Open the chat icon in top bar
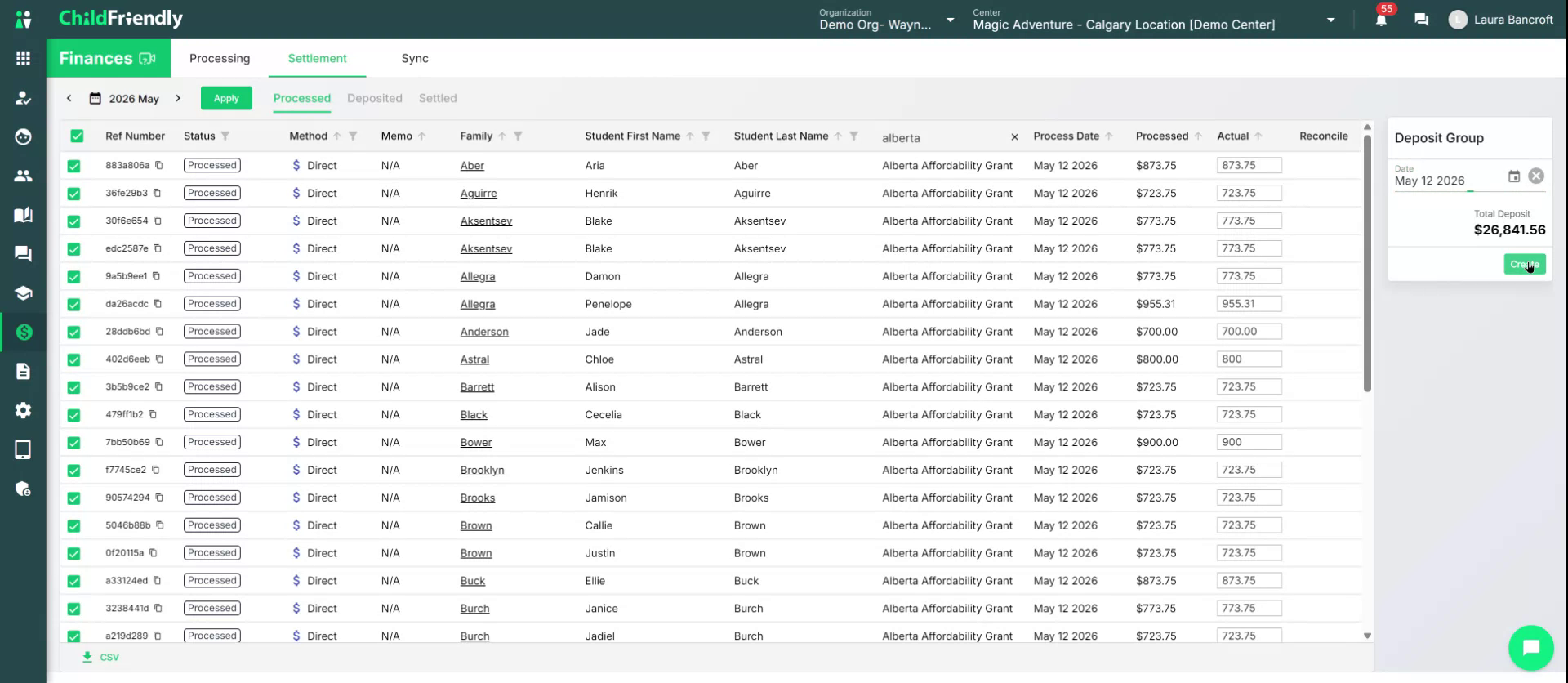 [1421, 20]
